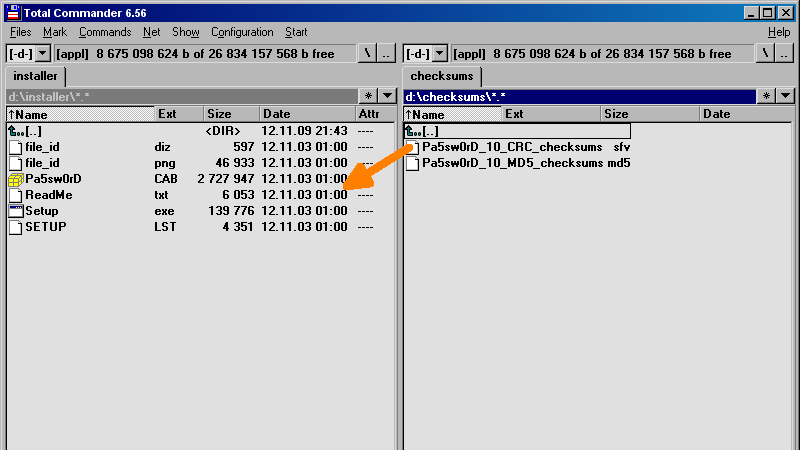Open left panel favorites asterisk button

coord(368,96)
